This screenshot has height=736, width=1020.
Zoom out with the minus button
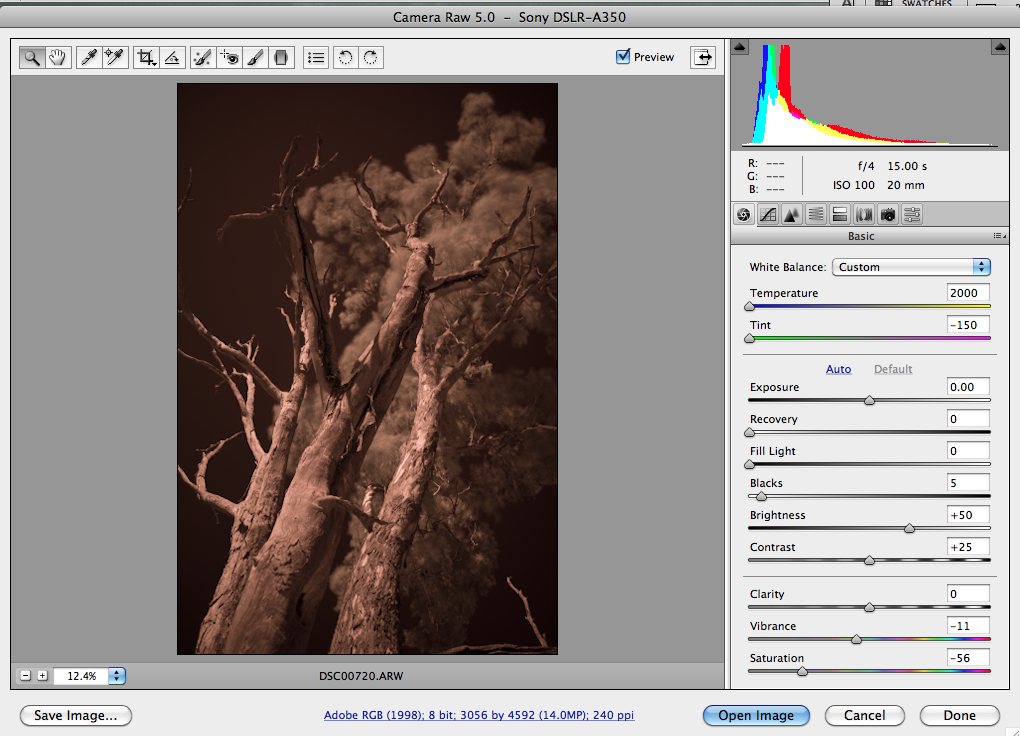[25, 675]
